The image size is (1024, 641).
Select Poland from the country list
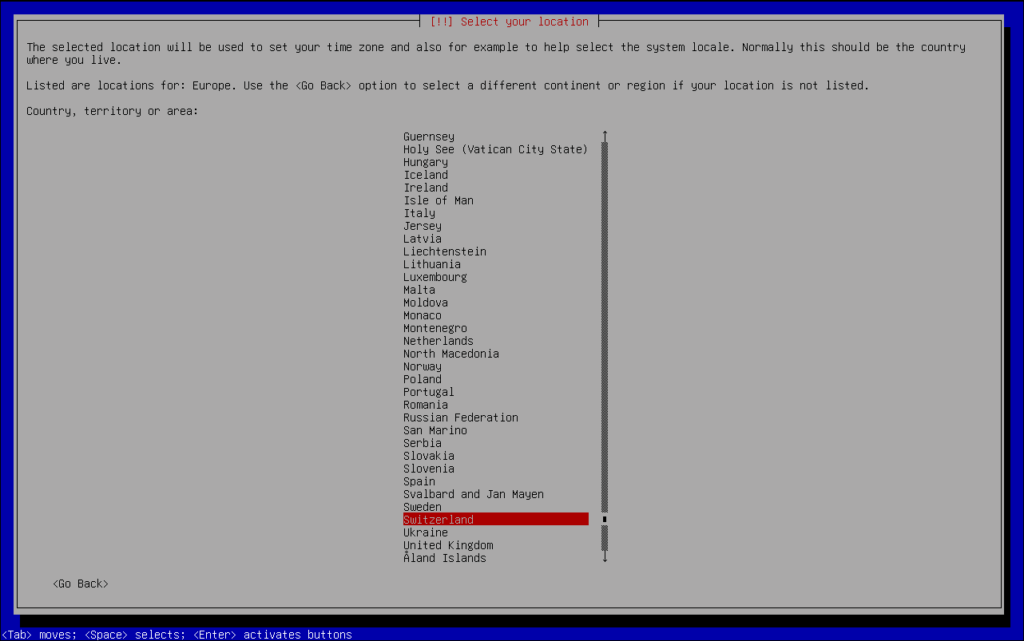(422, 380)
